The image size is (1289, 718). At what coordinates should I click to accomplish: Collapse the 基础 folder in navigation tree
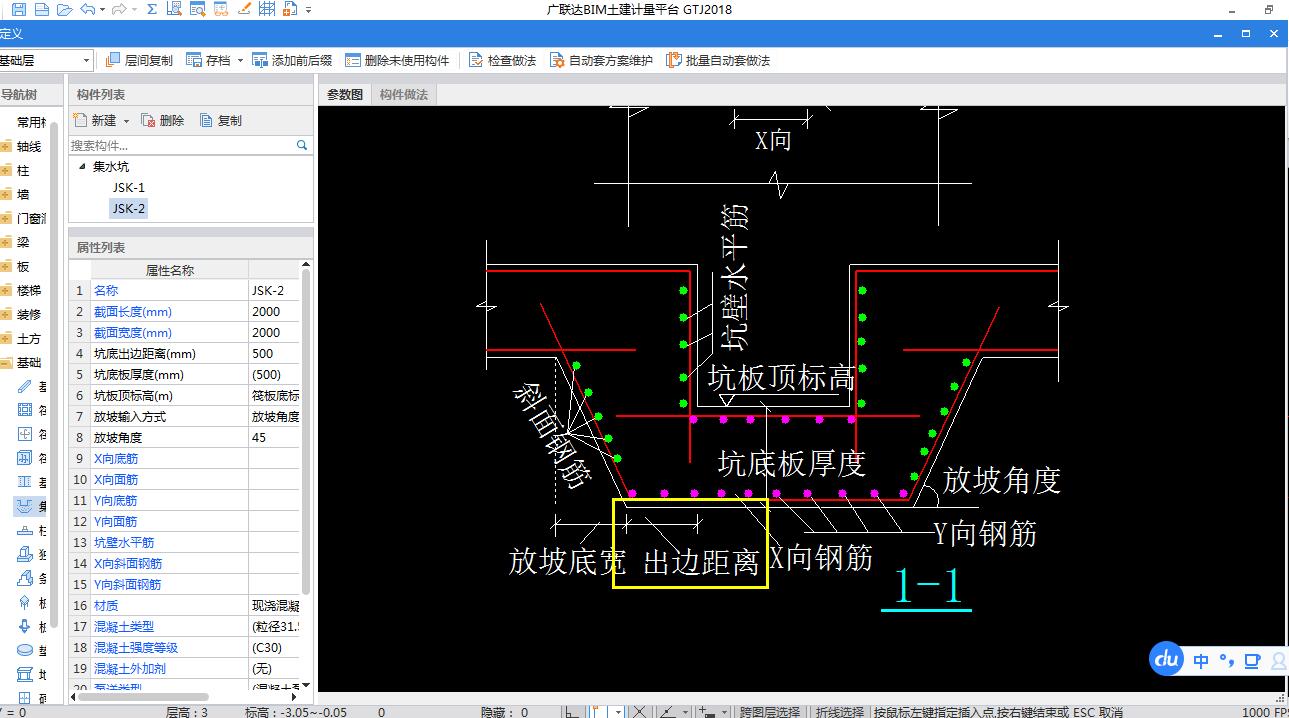[x=6, y=362]
